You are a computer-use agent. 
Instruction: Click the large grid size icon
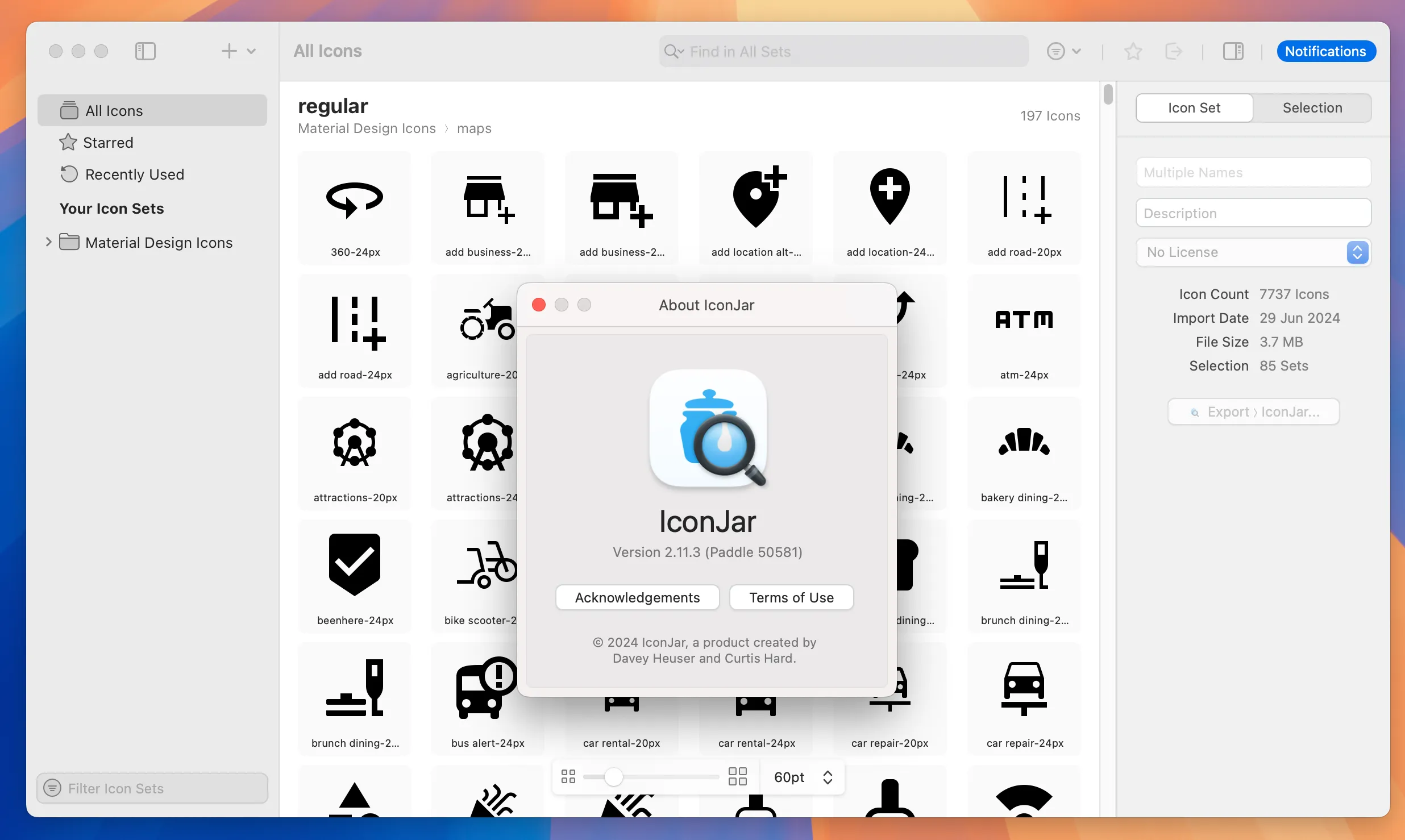tap(737, 776)
